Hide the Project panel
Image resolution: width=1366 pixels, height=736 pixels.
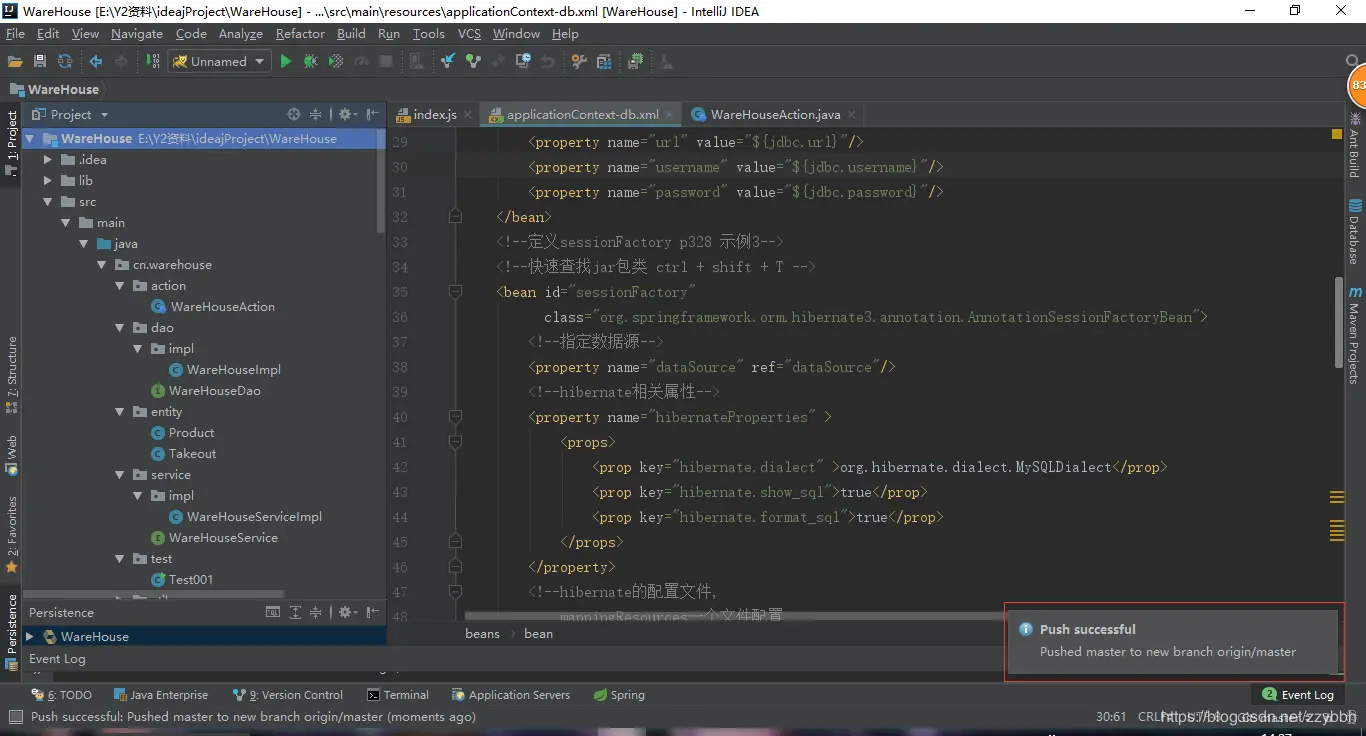[373, 114]
